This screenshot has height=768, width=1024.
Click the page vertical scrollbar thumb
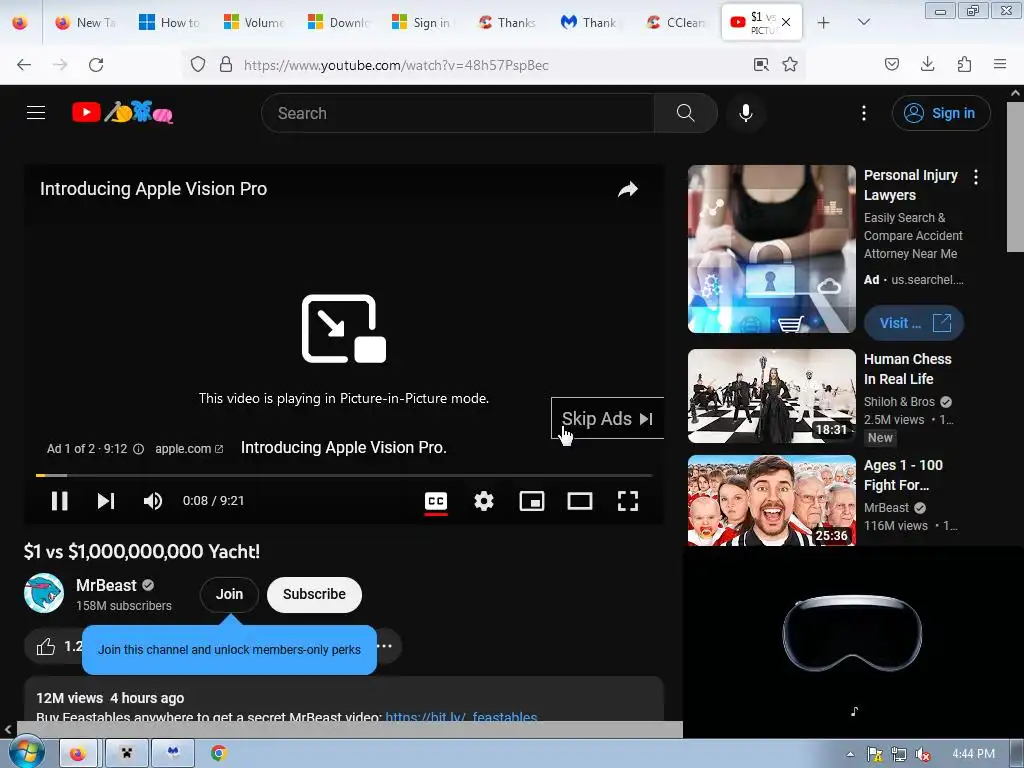[x=1015, y=176]
